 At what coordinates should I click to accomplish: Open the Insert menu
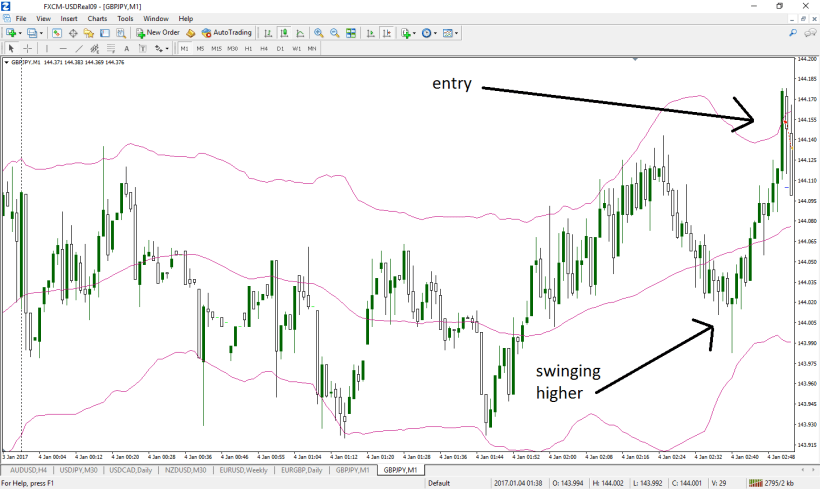pos(69,18)
